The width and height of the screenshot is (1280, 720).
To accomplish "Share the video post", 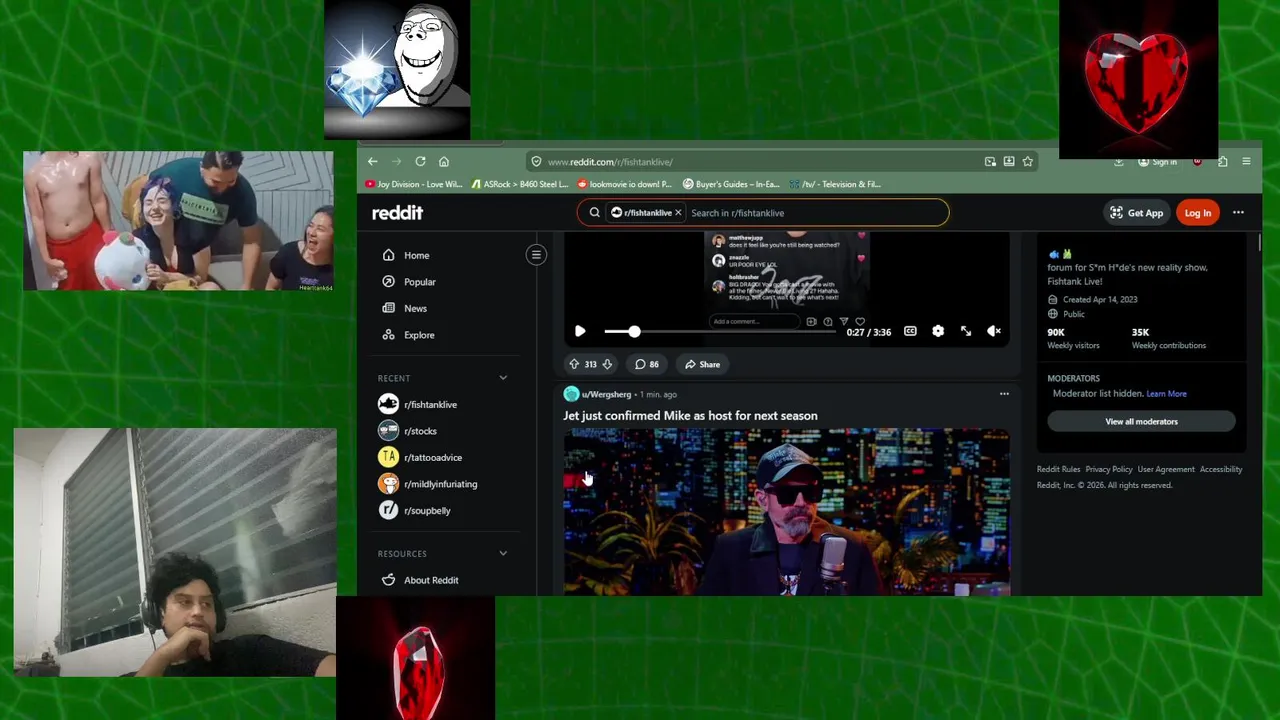I will click(702, 364).
